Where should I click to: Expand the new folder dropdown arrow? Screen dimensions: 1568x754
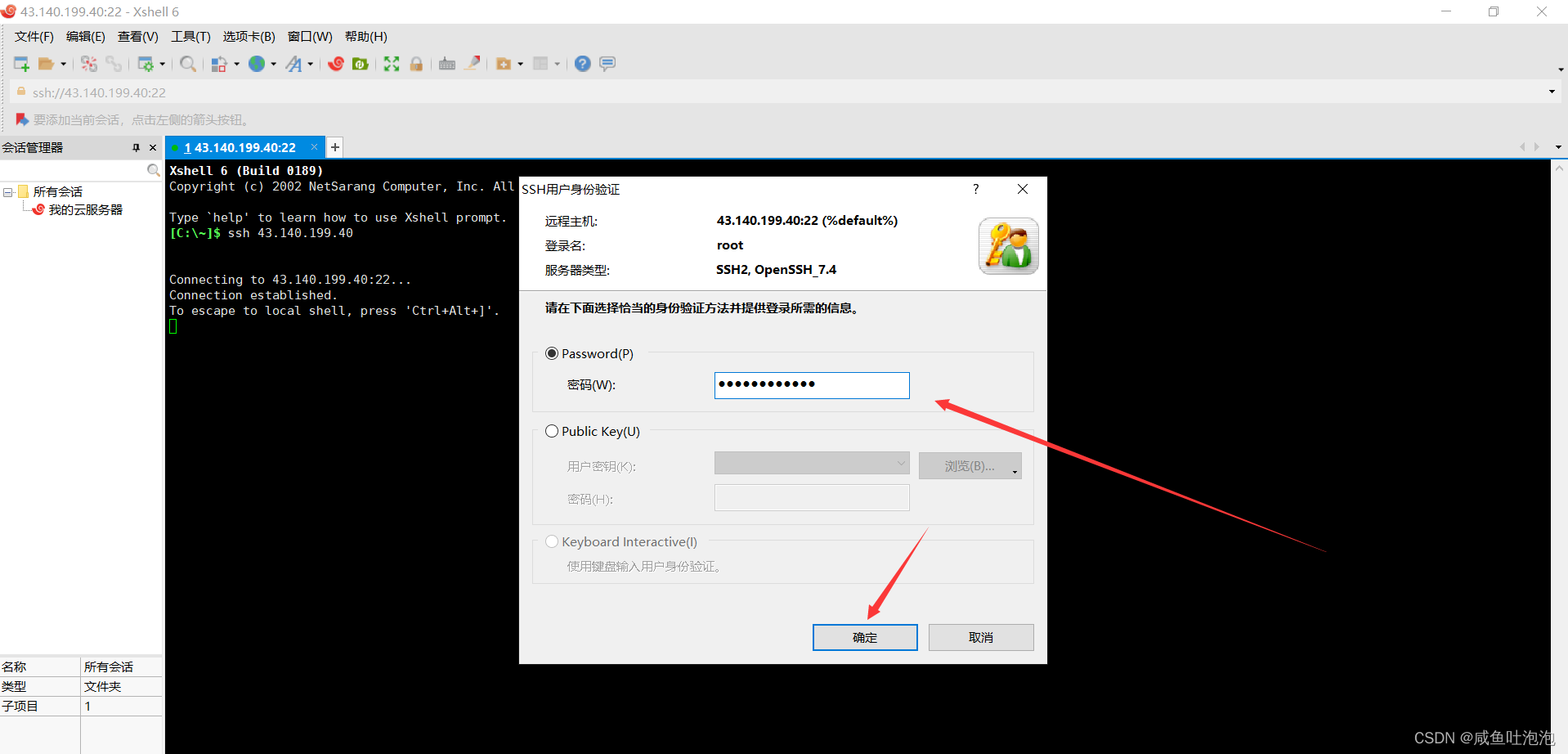pos(520,64)
